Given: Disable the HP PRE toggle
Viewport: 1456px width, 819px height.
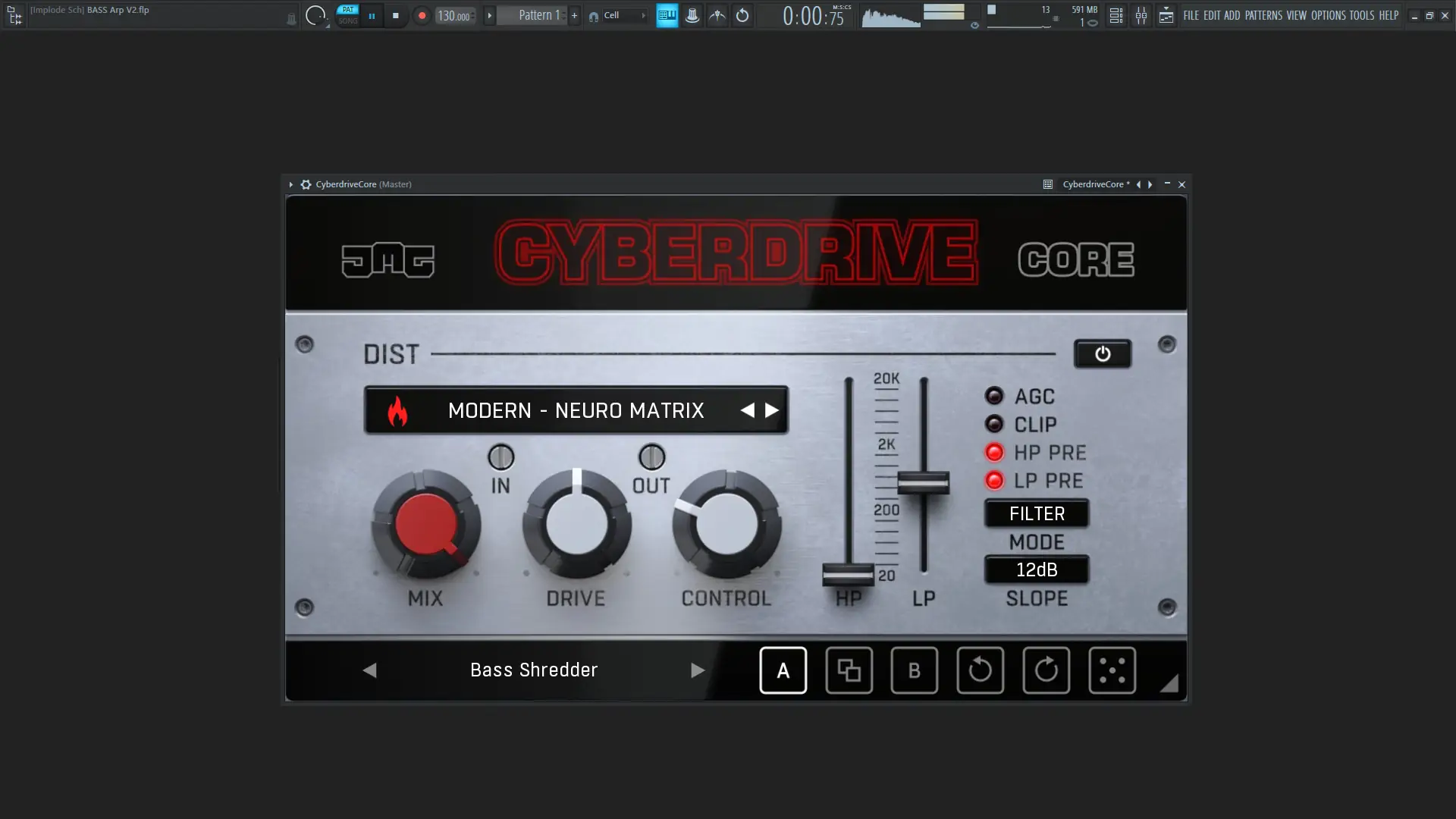Looking at the screenshot, I should pos(994,453).
